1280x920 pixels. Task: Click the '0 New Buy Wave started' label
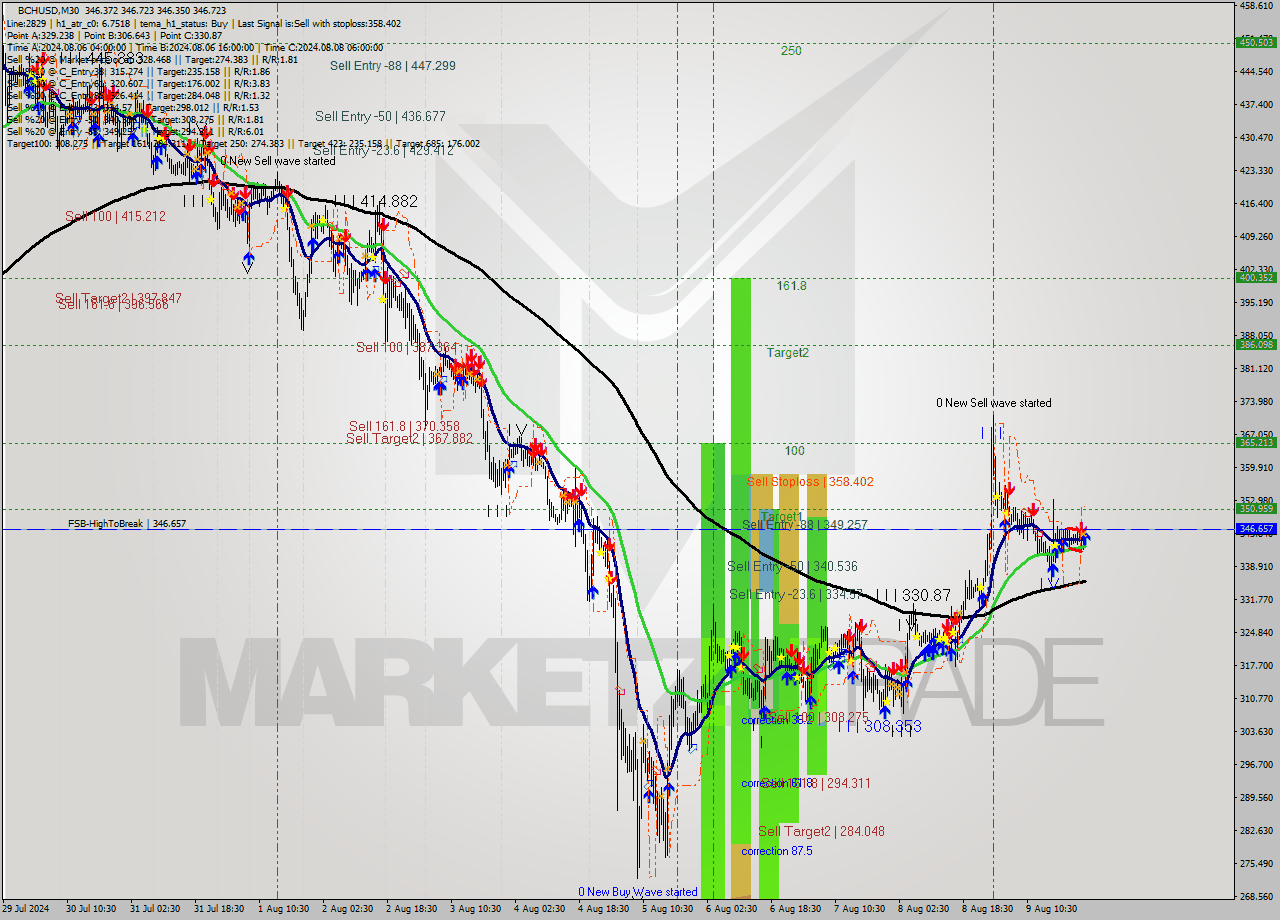(638, 892)
